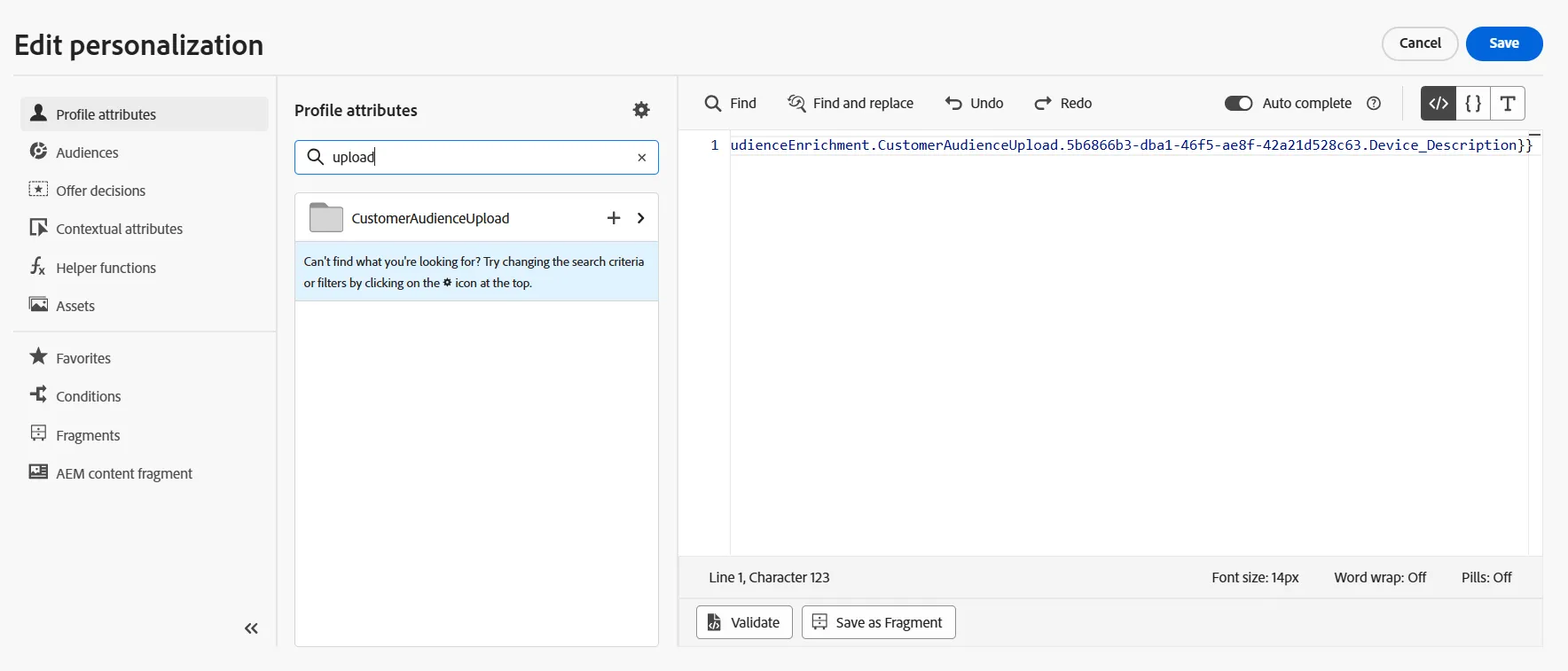Click the search field containing upload
This screenshot has height=671, width=1568.
476,157
